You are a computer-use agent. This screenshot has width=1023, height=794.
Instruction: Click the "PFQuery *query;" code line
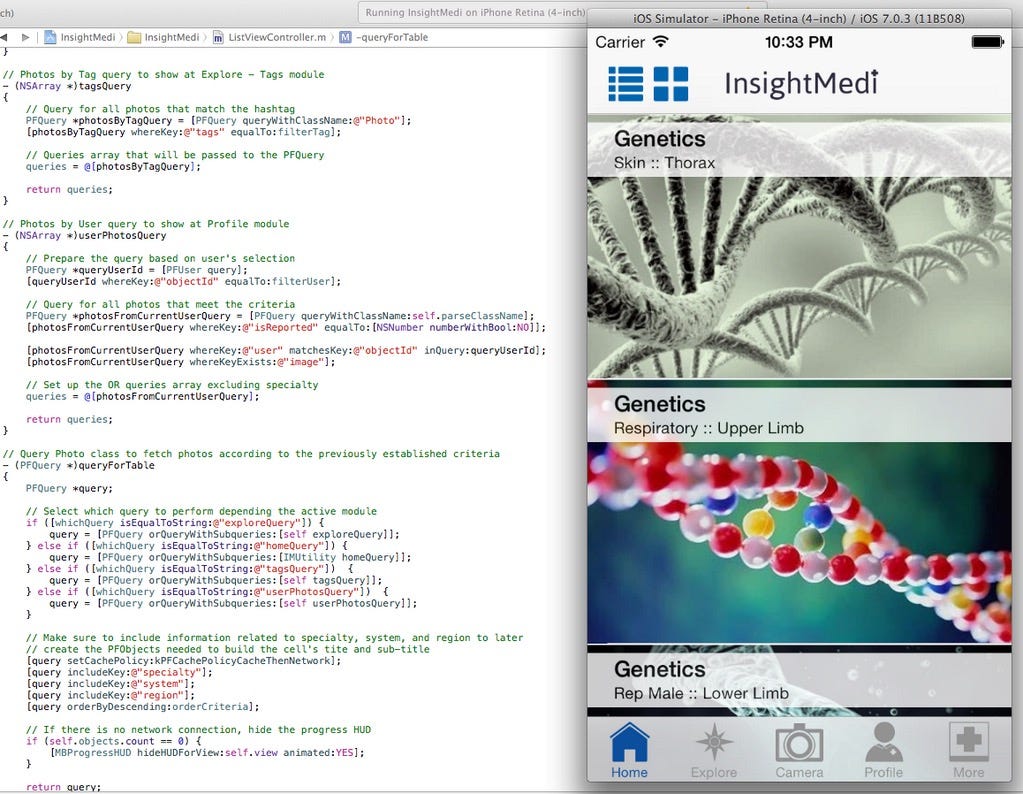pos(69,488)
